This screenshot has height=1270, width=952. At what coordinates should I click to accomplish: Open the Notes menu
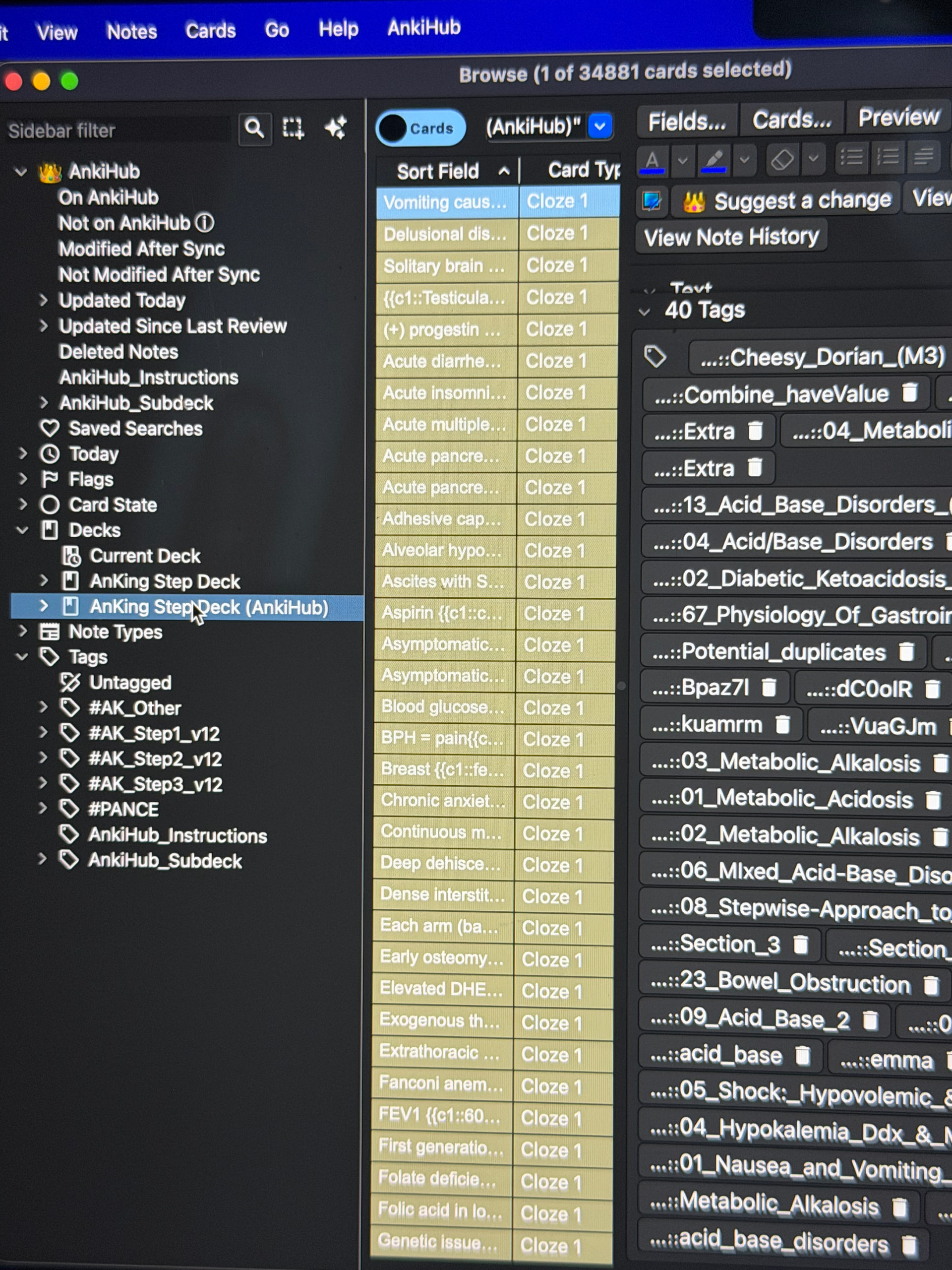pyautogui.click(x=132, y=31)
